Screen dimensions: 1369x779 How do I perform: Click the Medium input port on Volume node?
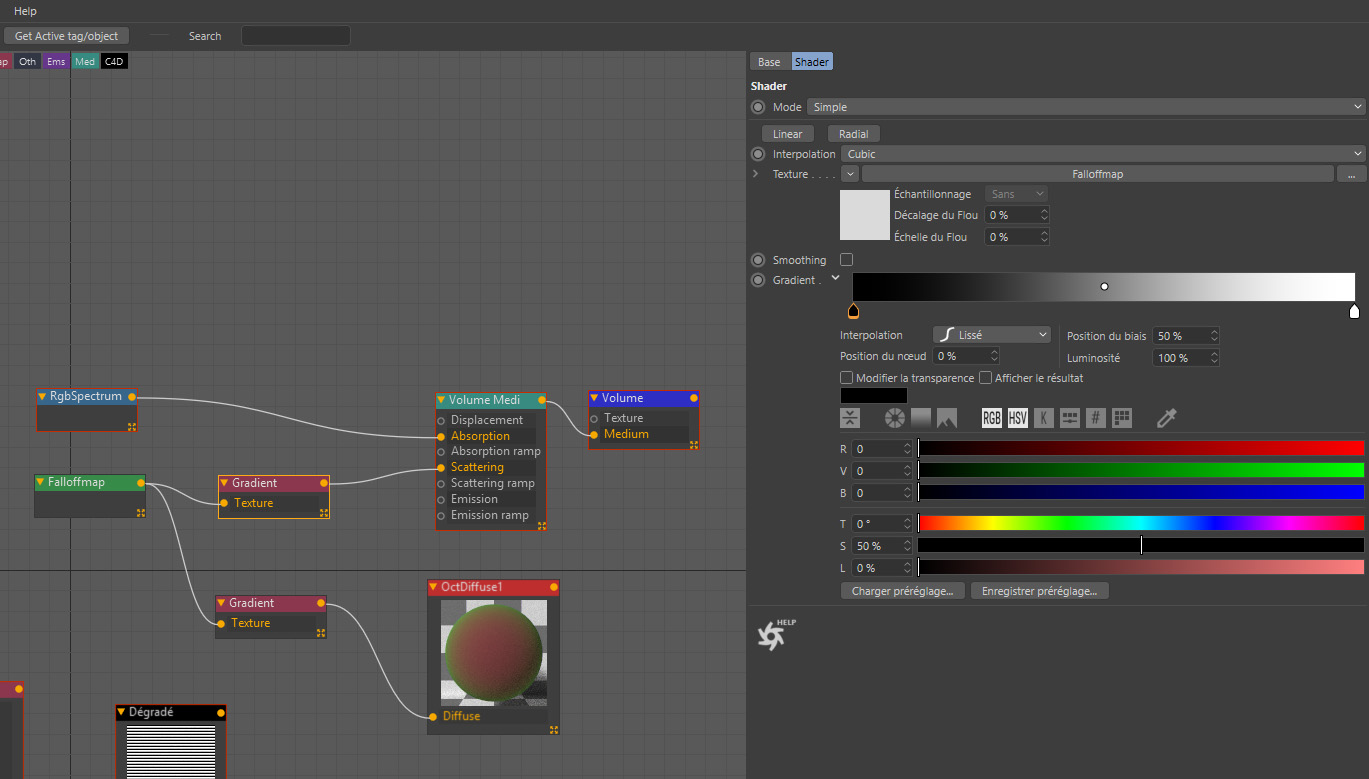594,434
